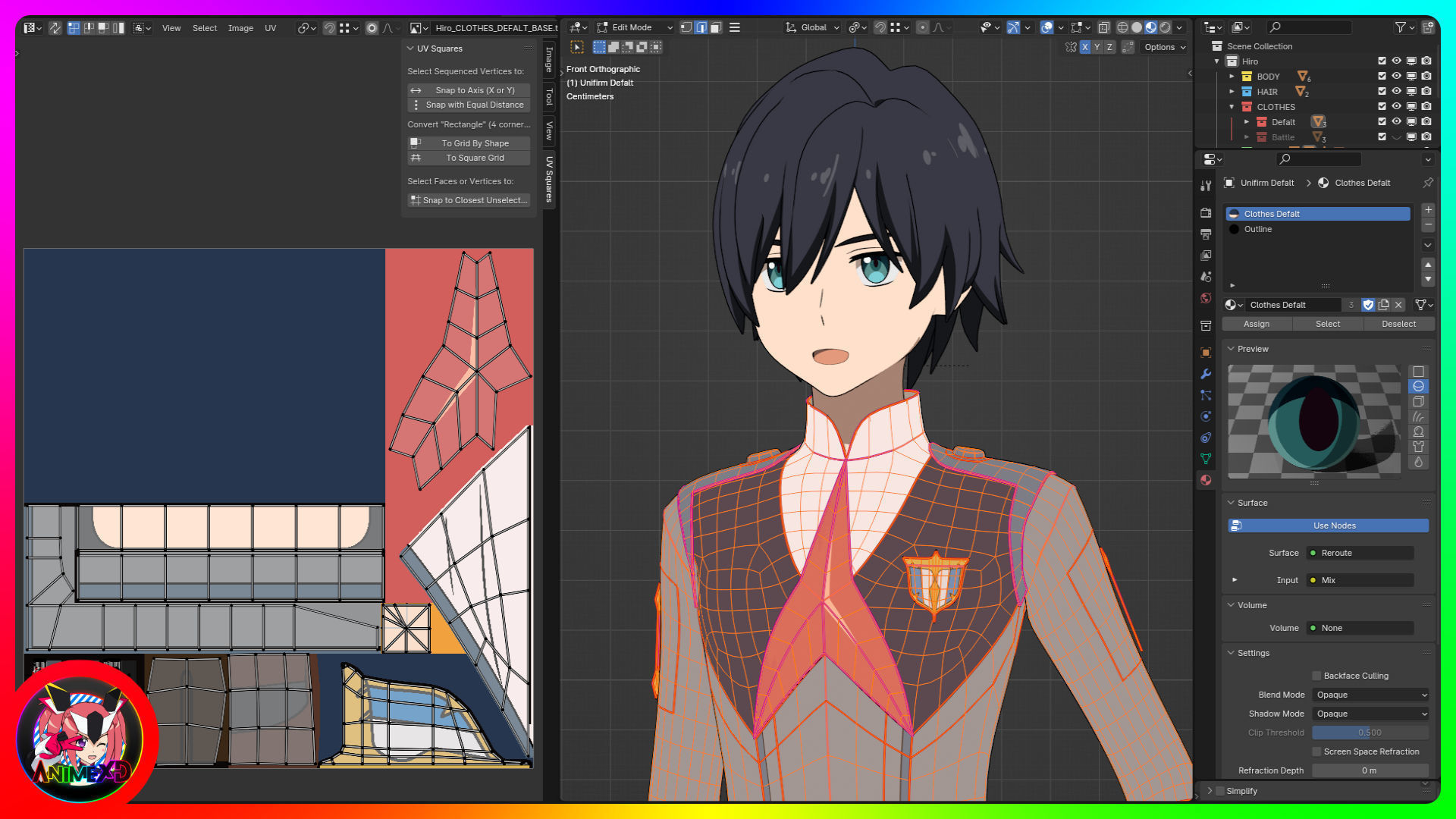Open the Material properties tab
1456x819 pixels.
(x=1206, y=480)
